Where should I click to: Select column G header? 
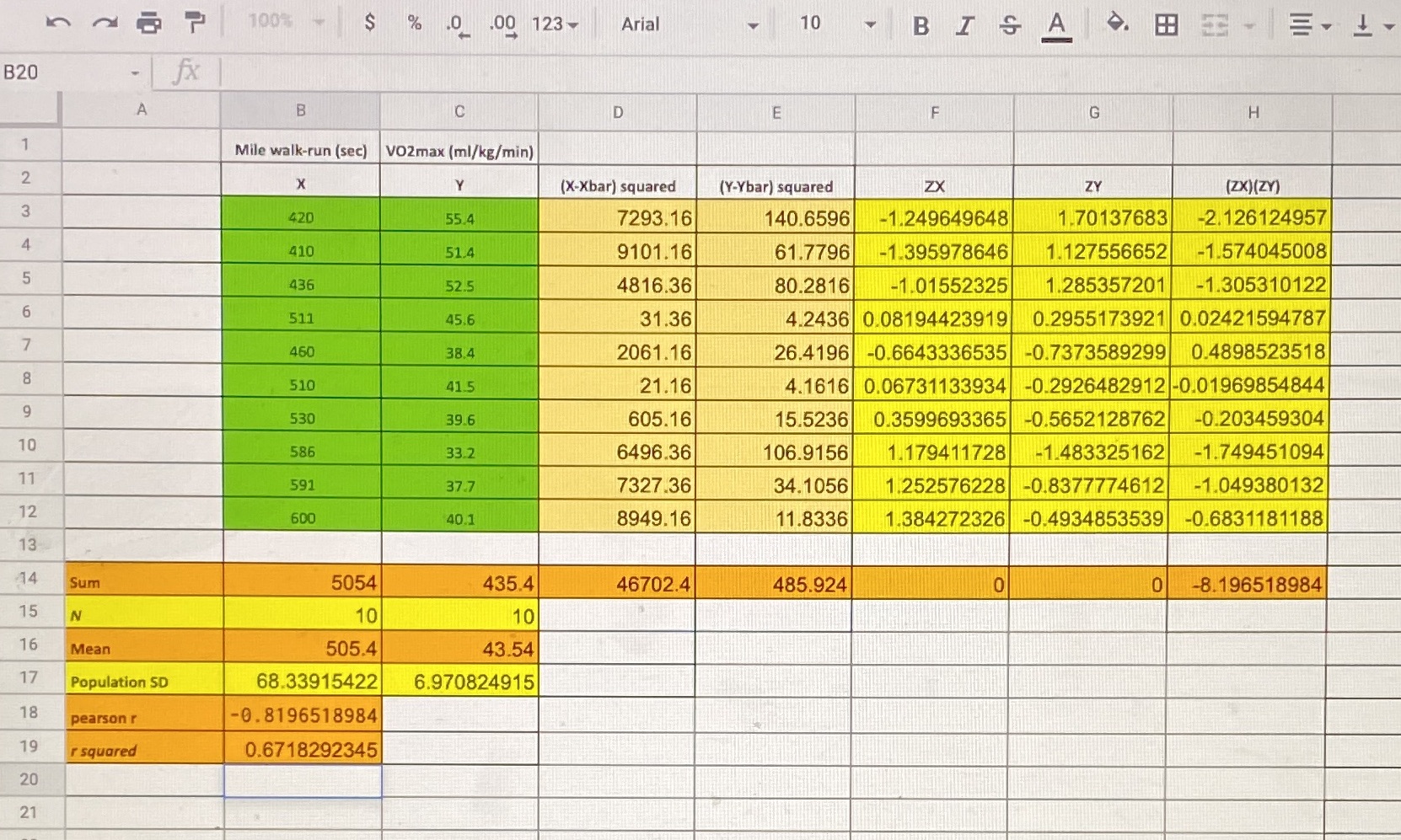(x=1093, y=112)
